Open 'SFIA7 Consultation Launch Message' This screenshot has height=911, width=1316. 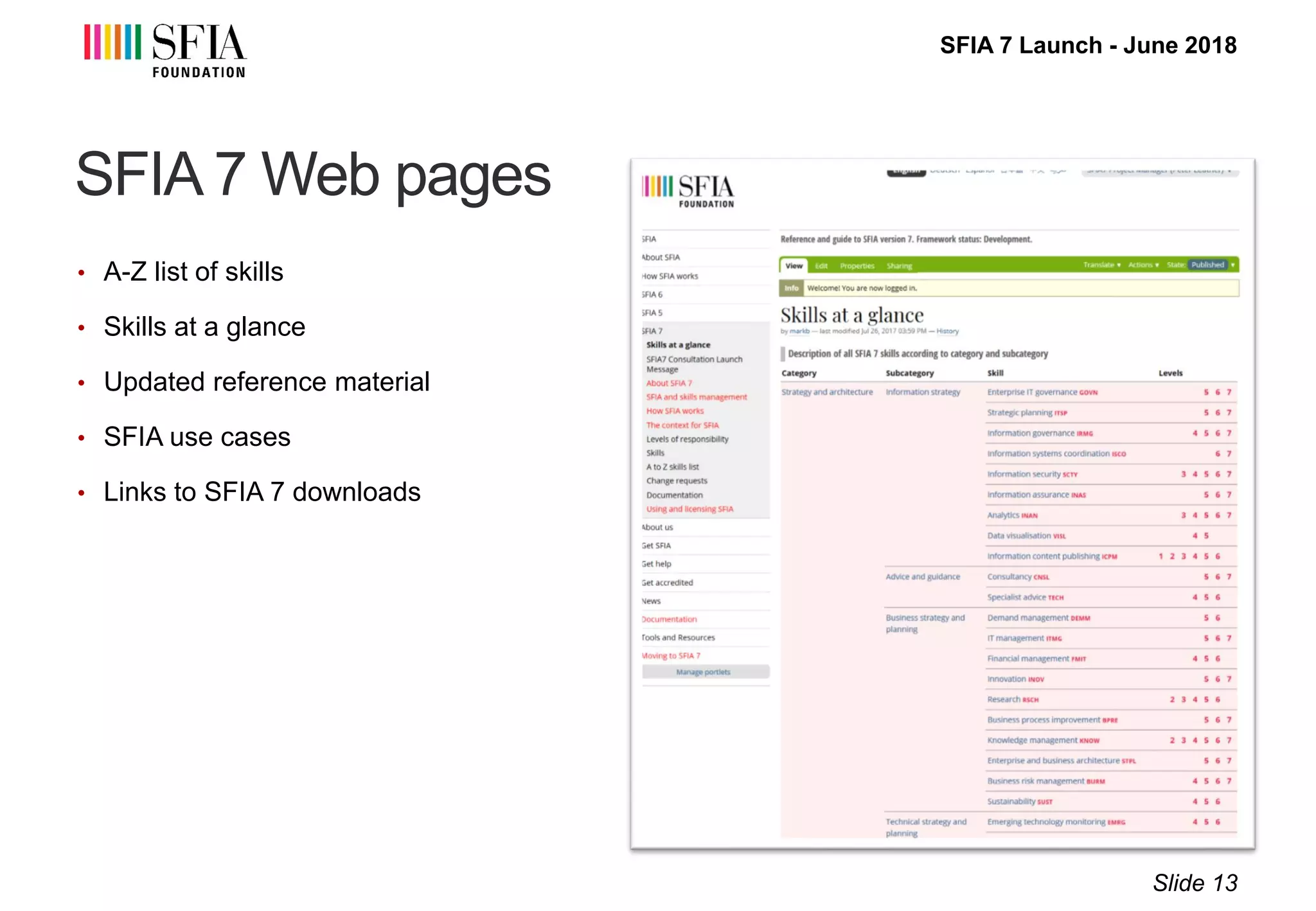coord(694,364)
